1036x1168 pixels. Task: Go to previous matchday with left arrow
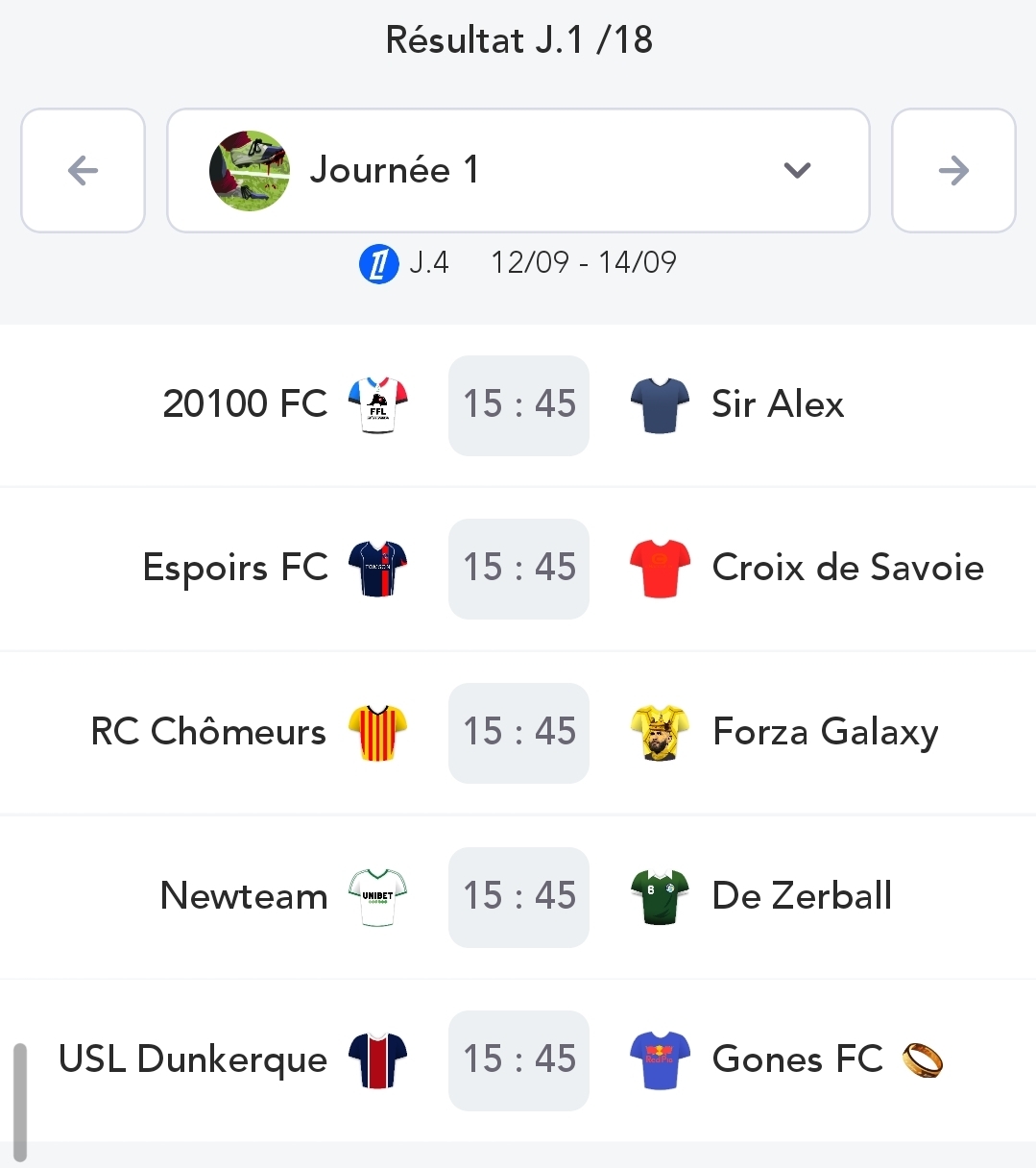[x=84, y=171]
